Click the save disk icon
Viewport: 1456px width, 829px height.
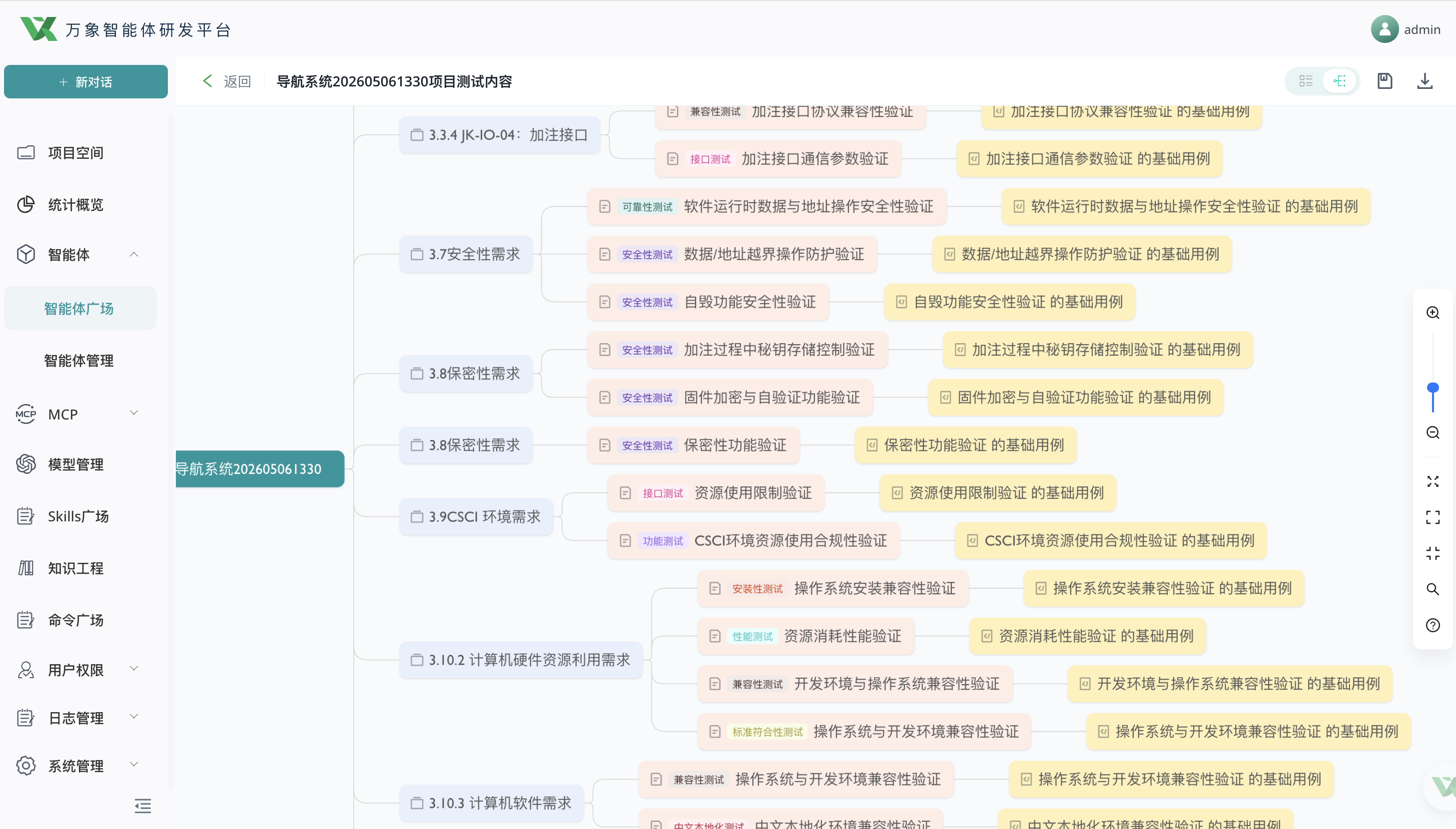[1384, 81]
